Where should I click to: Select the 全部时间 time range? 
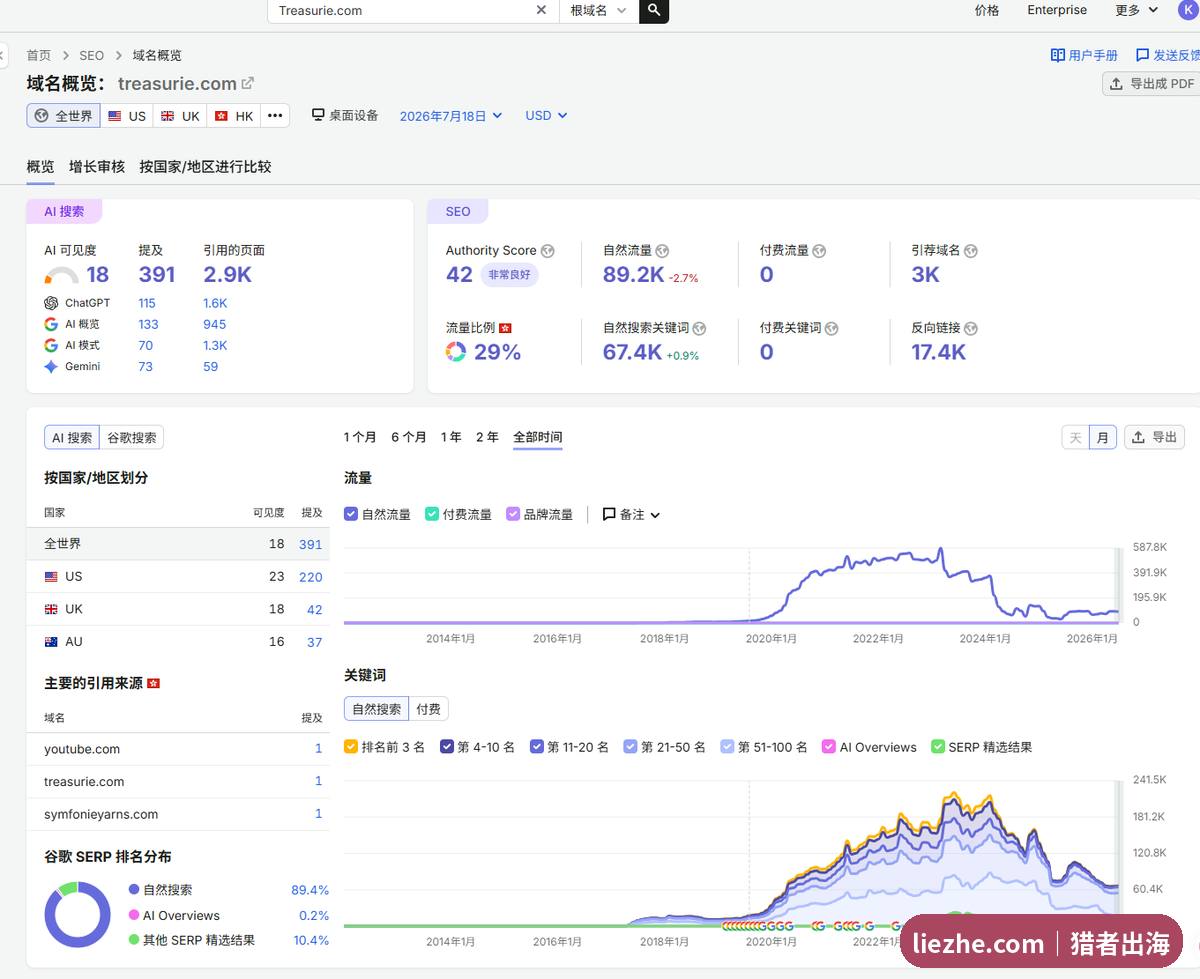[538, 437]
